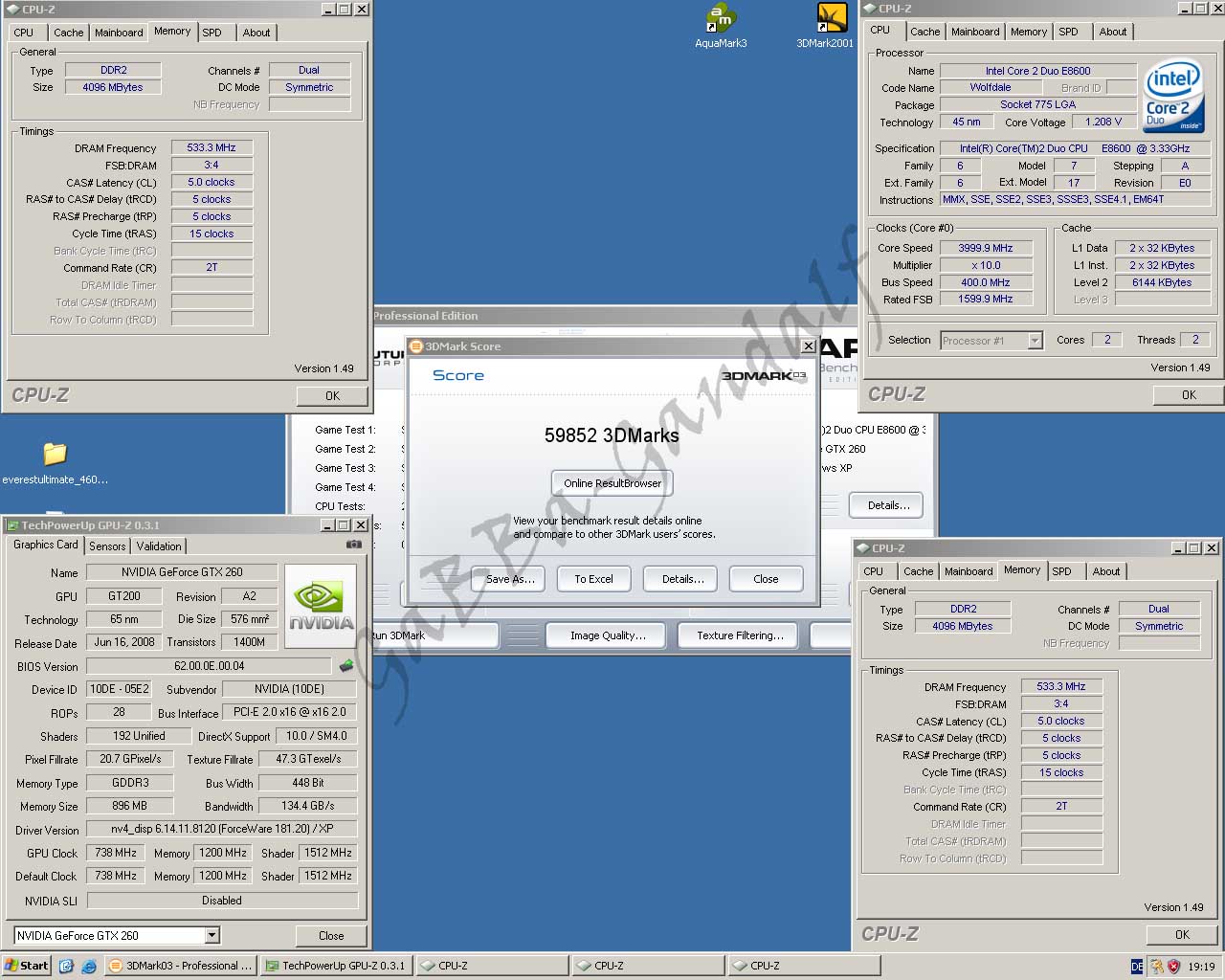Open SPD tab in bottom-right CPU-Z

tap(1062, 571)
